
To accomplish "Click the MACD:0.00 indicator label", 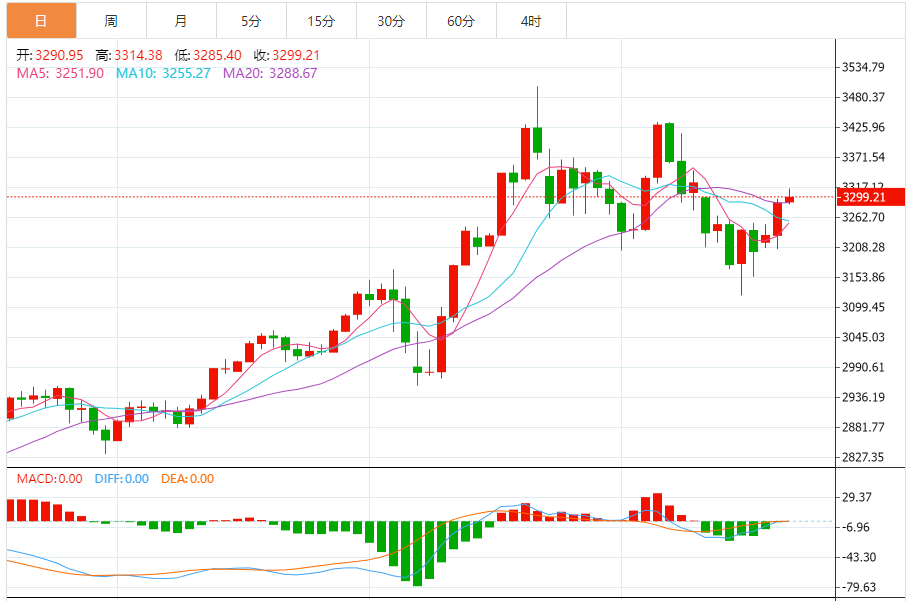I will click(x=49, y=479).
